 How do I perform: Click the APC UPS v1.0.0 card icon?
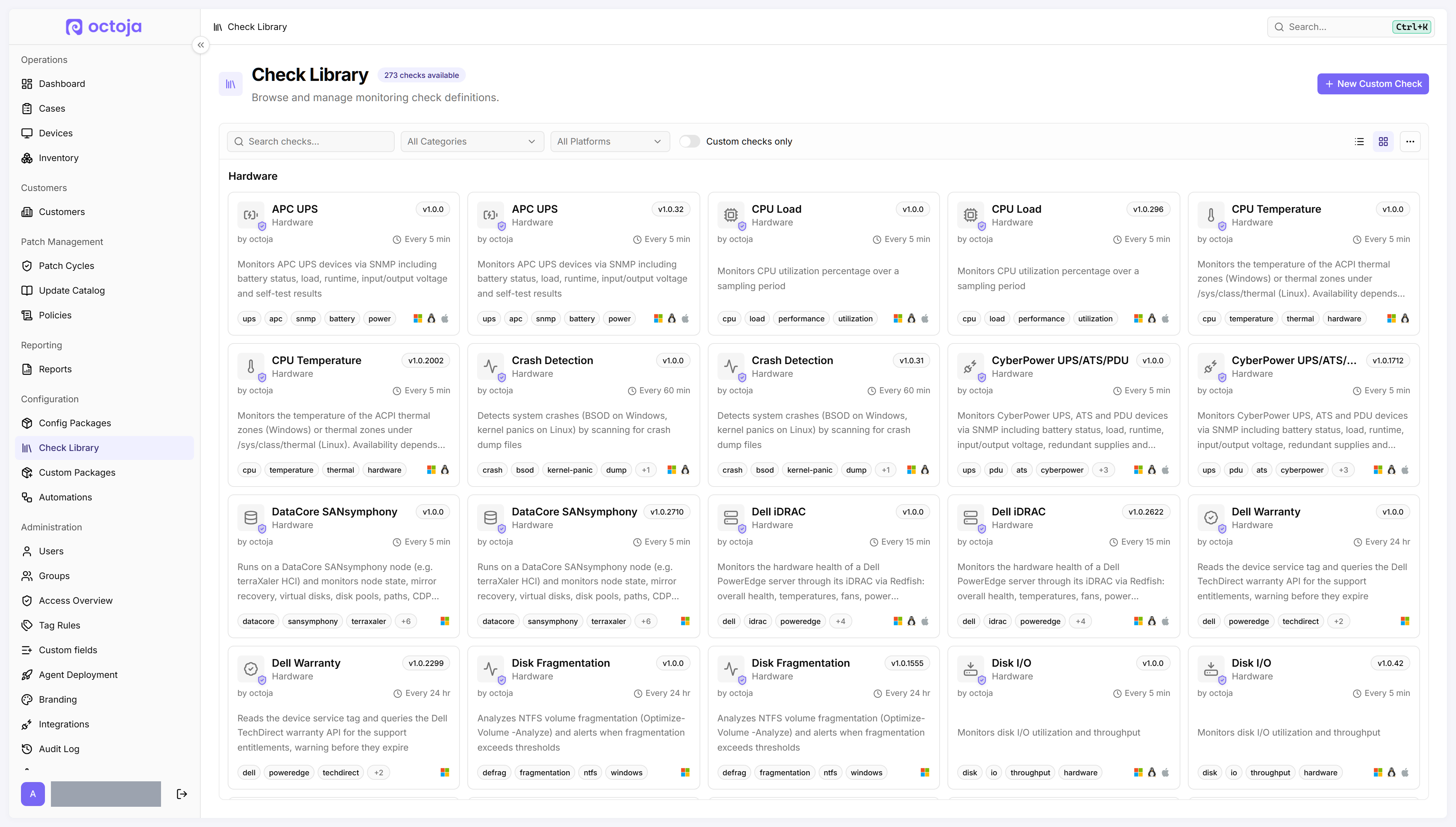pos(251,215)
